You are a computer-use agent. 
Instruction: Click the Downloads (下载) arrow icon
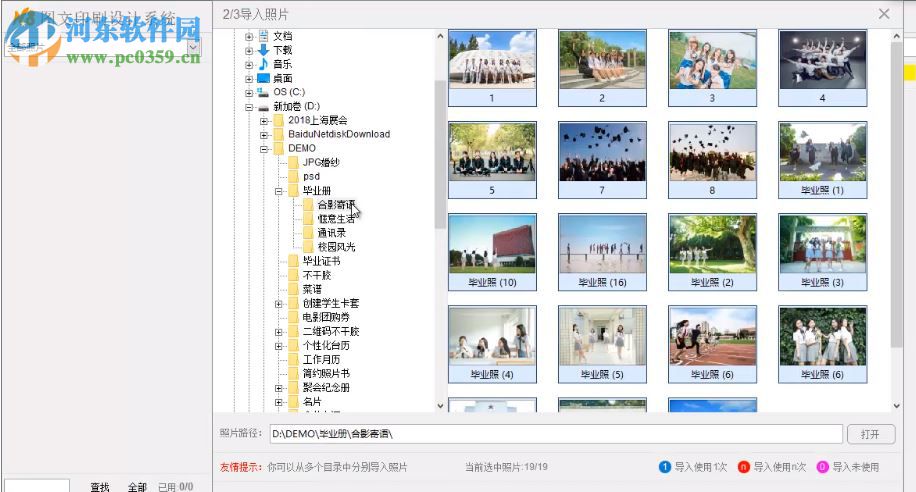coord(263,50)
